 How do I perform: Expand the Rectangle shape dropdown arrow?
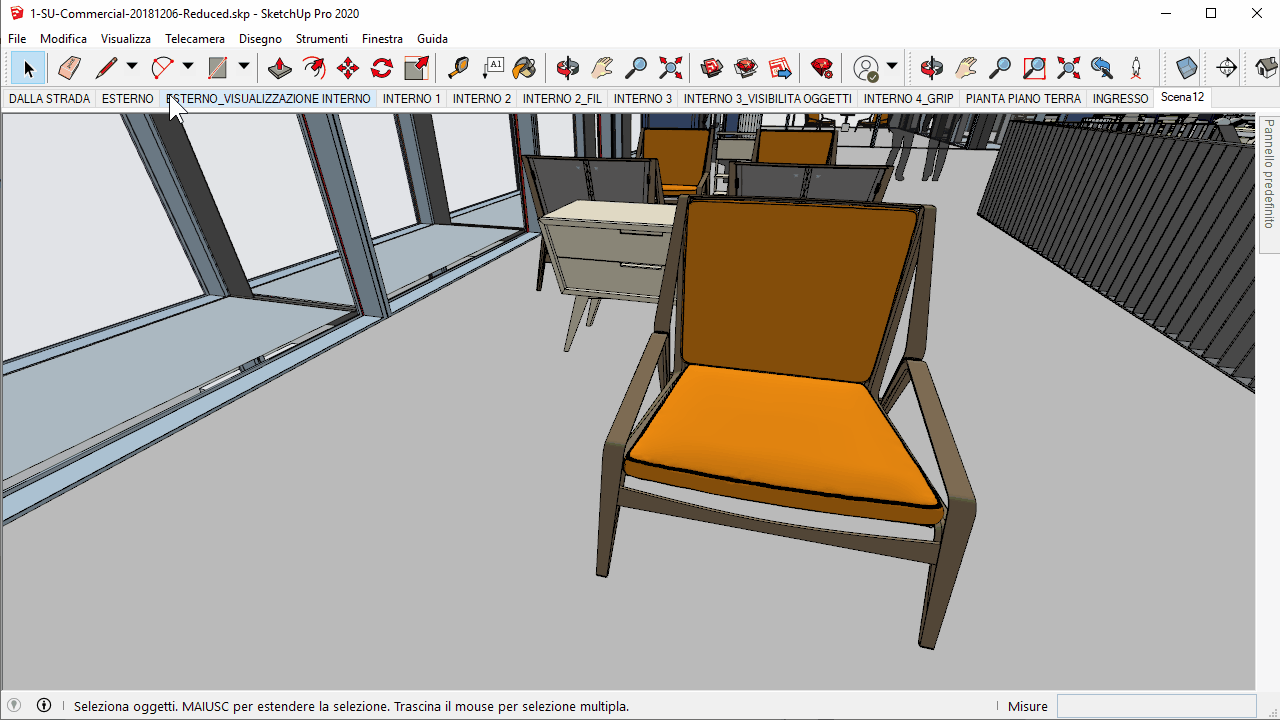(243, 67)
